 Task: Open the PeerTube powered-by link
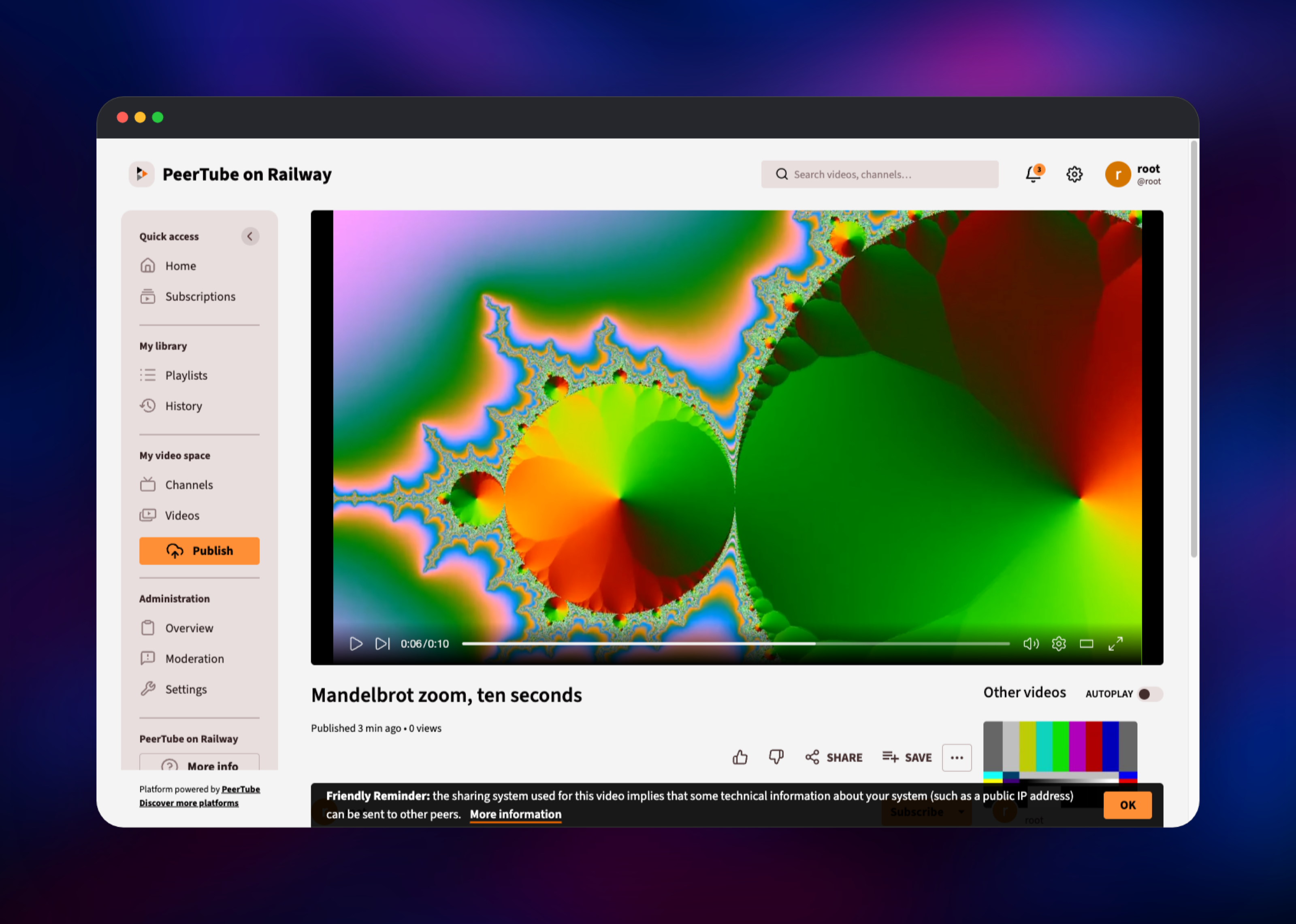point(241,789)
